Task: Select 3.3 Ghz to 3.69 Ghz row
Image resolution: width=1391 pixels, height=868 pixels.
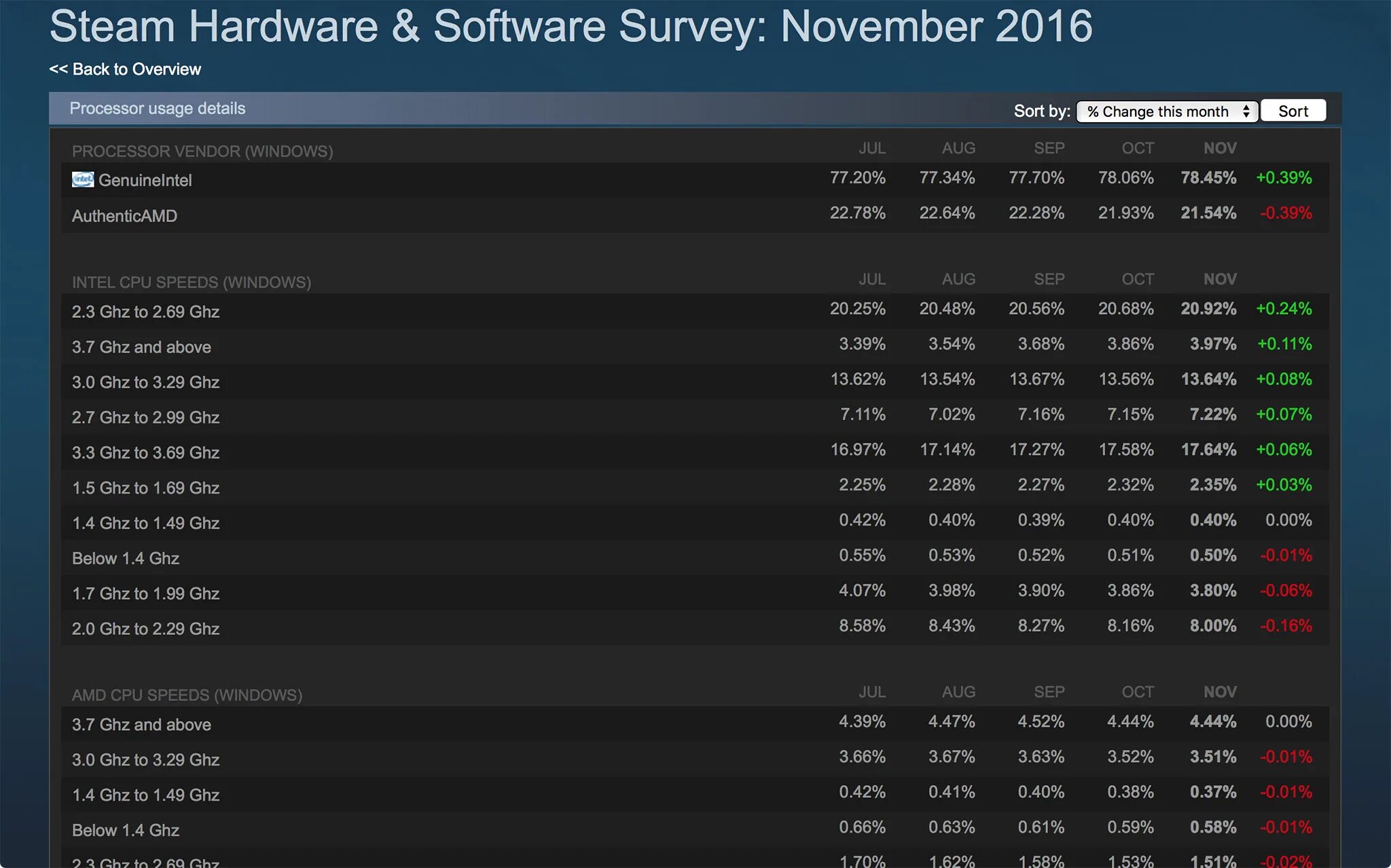Action: [x=695, y=452]
